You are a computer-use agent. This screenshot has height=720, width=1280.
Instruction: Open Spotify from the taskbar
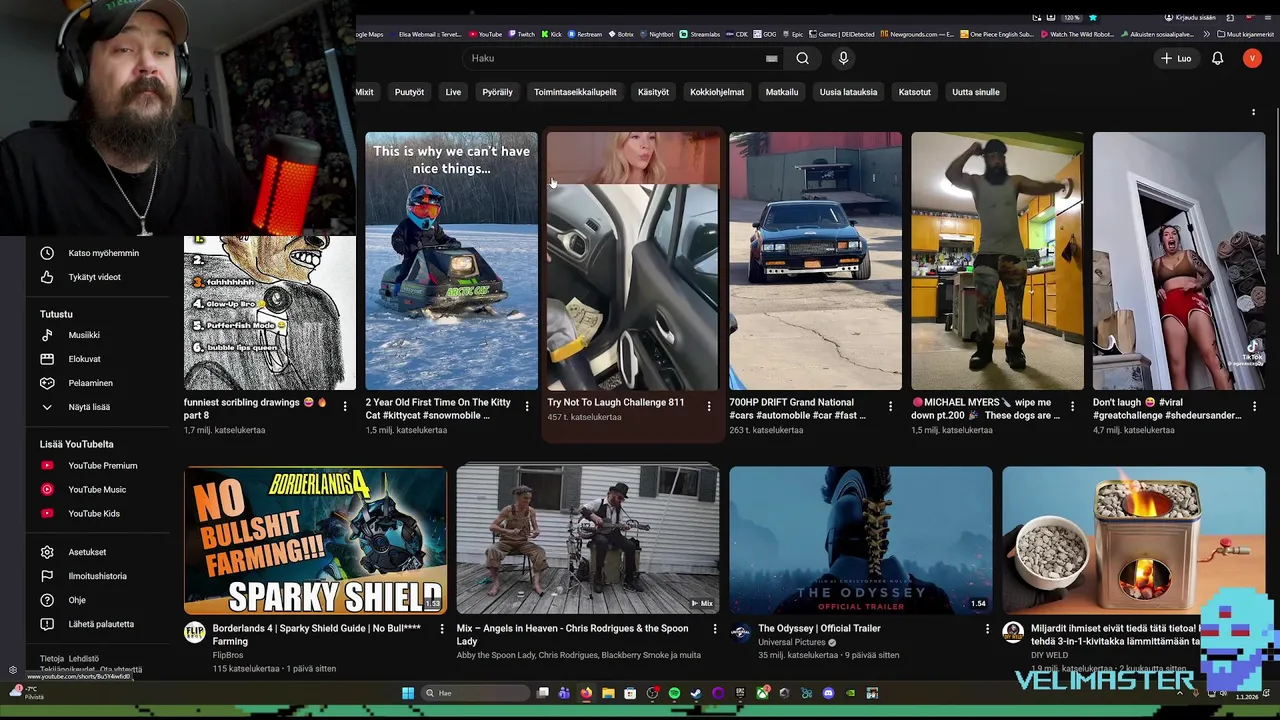point(674,693)
